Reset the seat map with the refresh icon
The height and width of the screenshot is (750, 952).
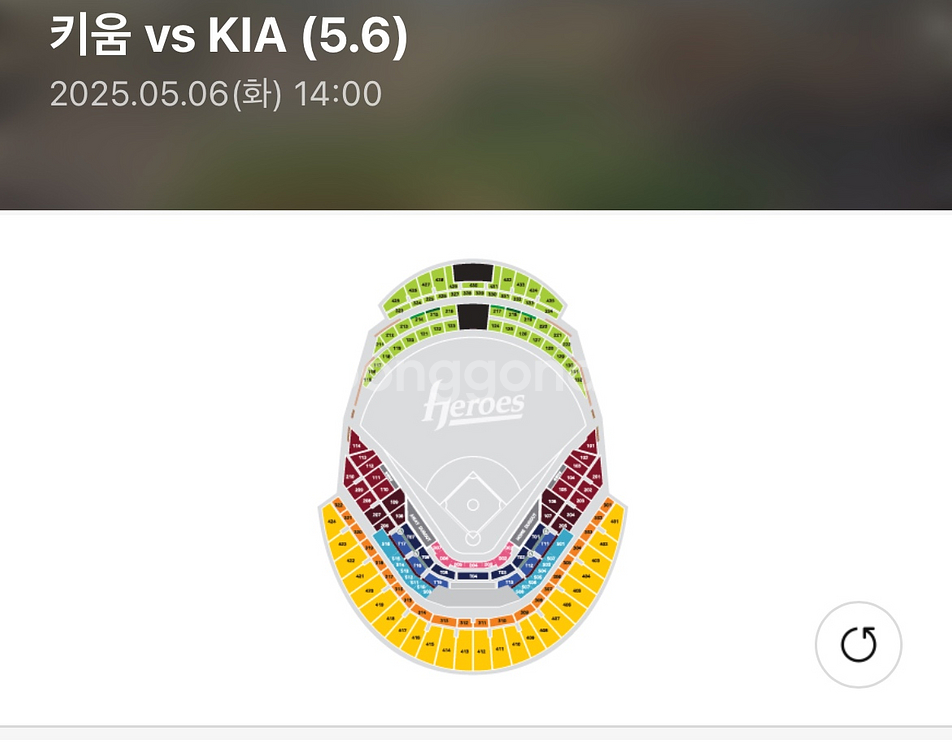(x=858, y=644)
